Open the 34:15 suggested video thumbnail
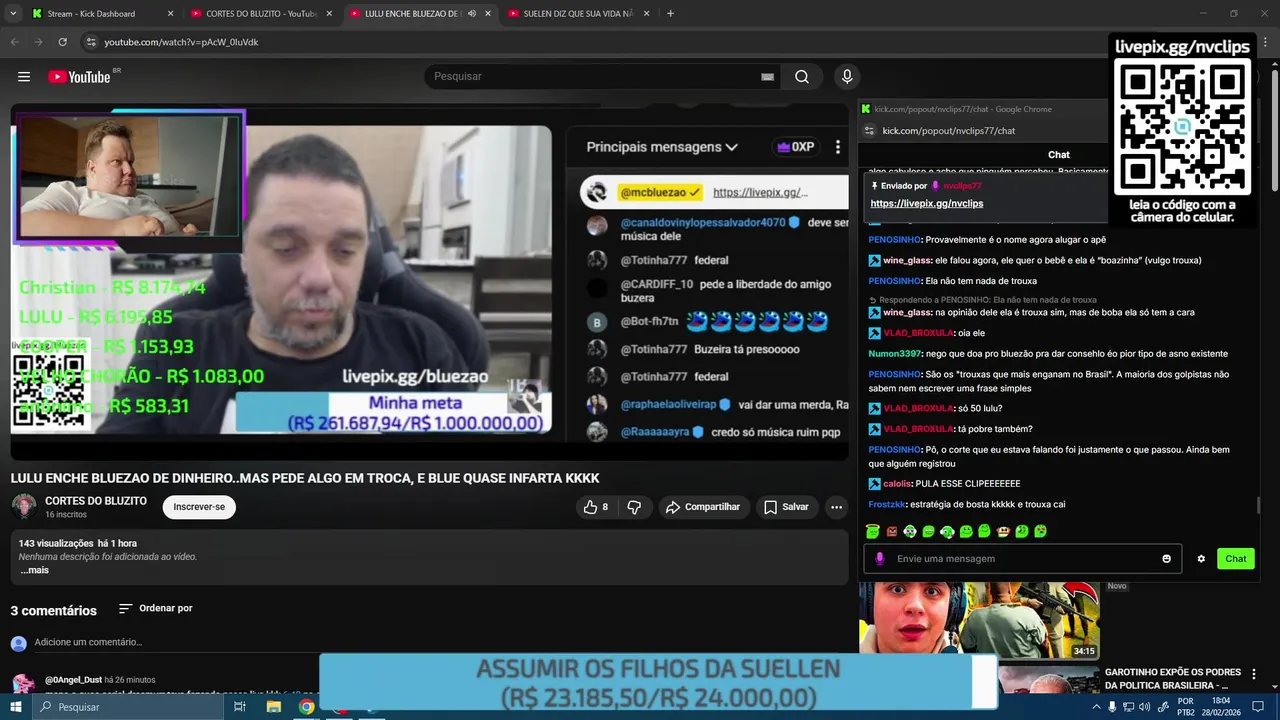The width and height of the screenshot is (1280, 720). pos(979,620)
